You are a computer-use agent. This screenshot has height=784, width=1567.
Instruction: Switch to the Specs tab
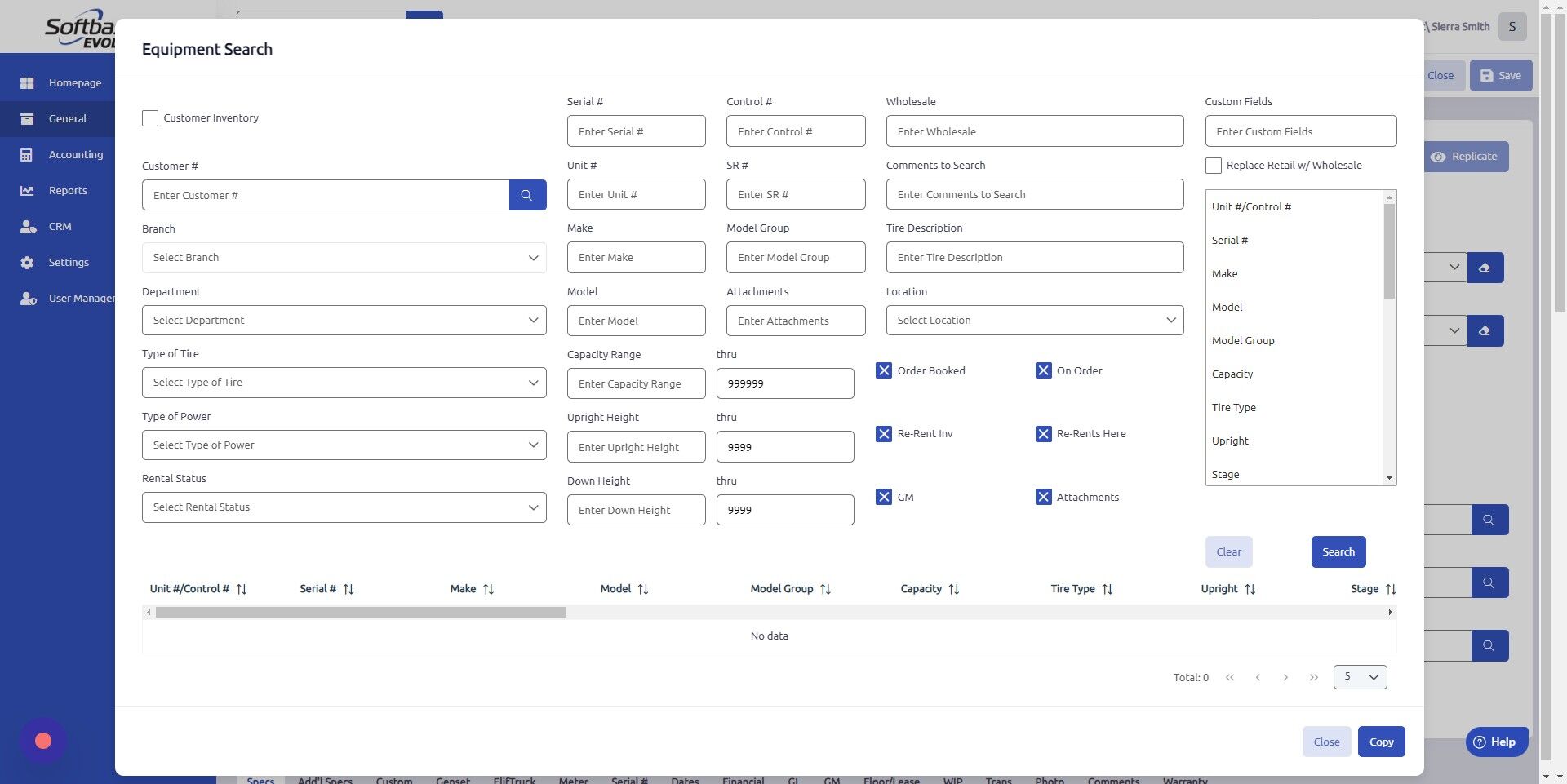pyautogui.click(x=260, y=780)
